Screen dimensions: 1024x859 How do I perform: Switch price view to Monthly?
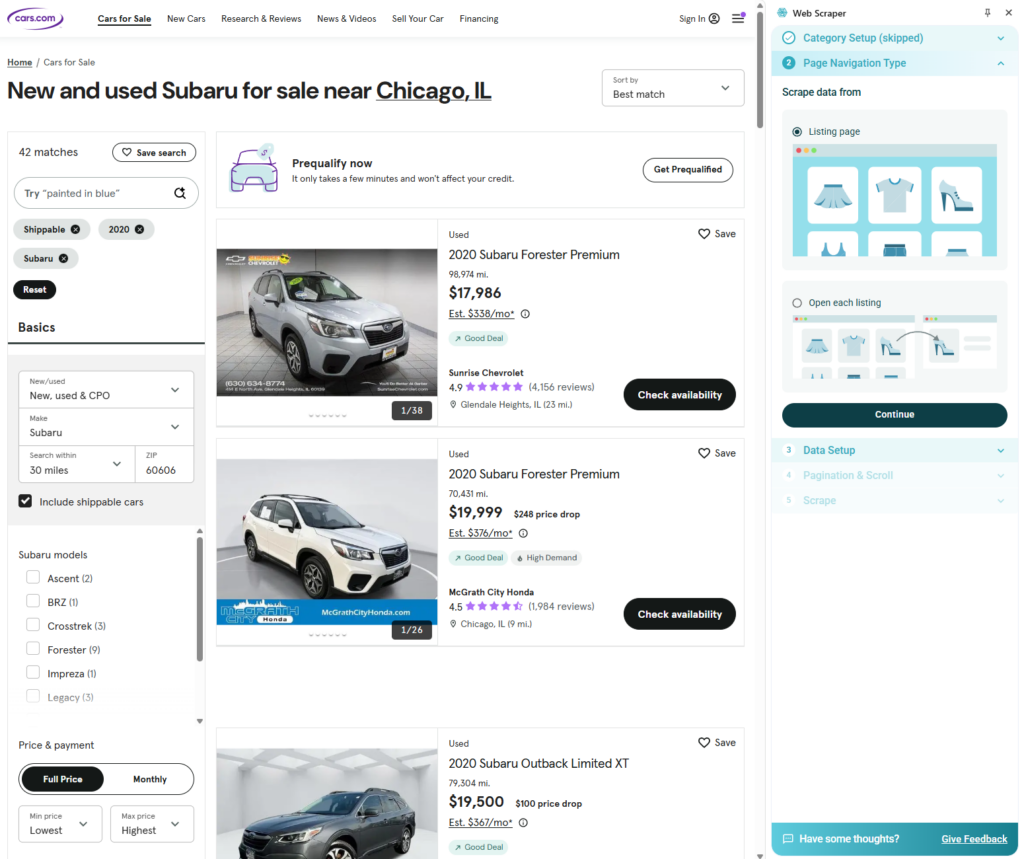tap(150, 779)
